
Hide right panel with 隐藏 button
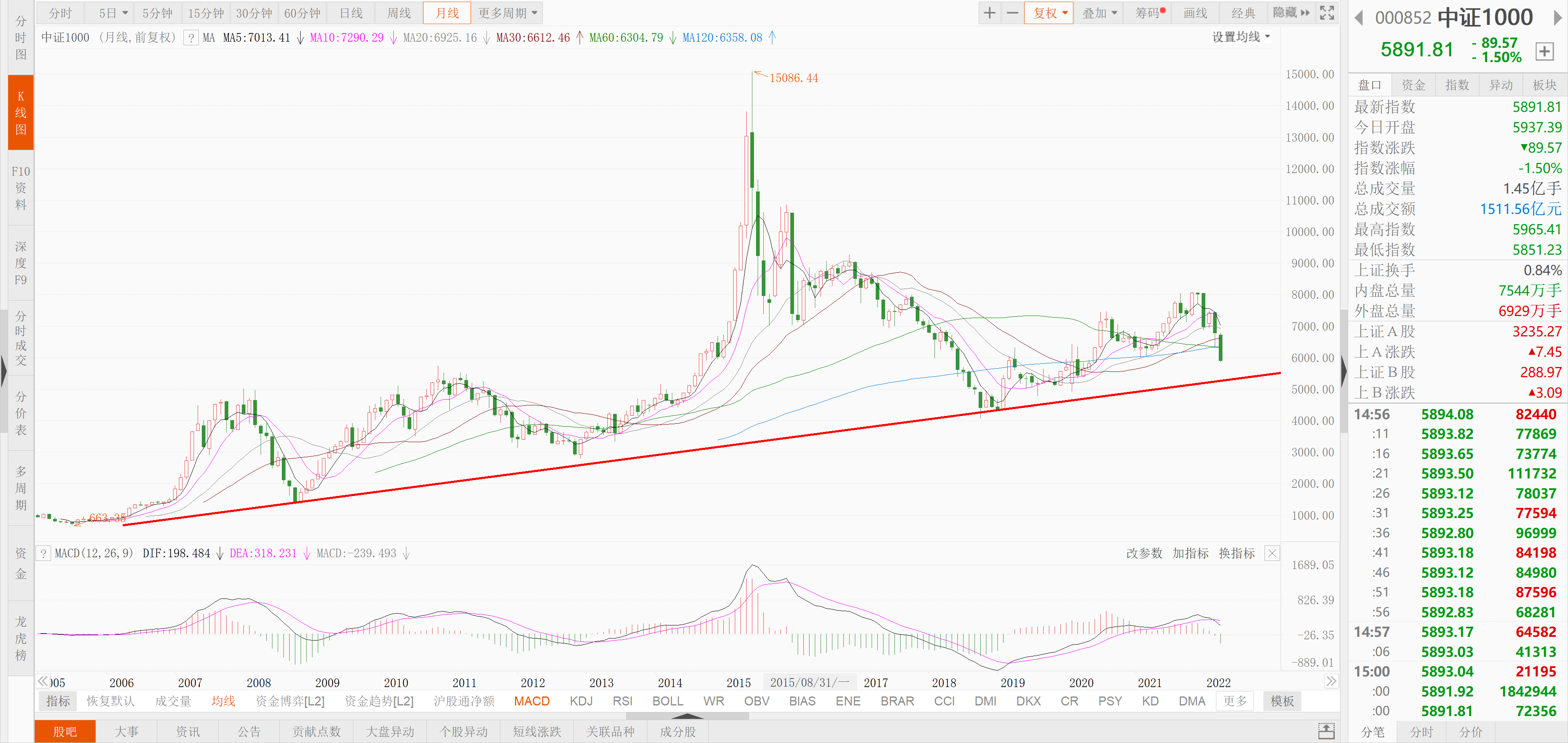tap(1291, 13)
